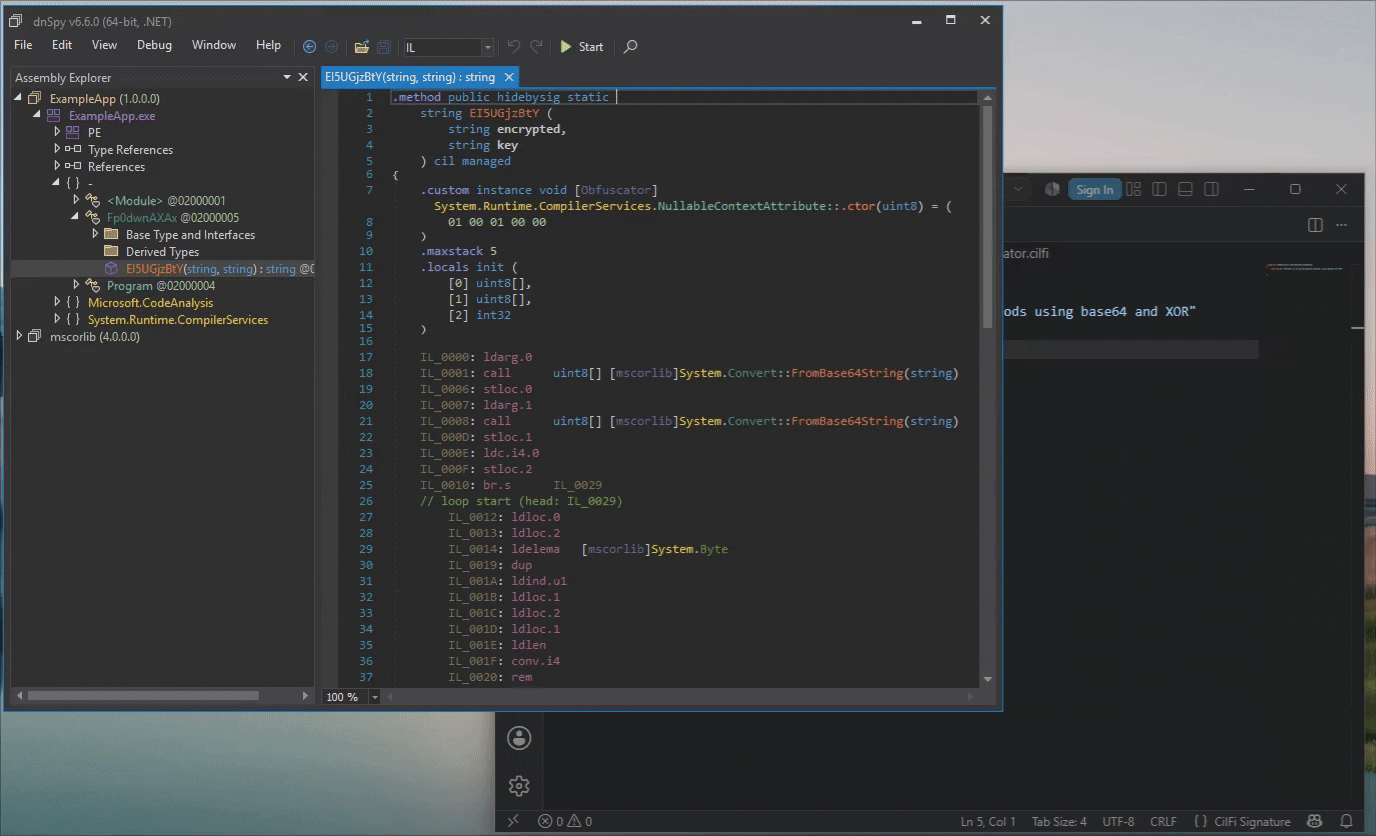Click the Derived Types folder icon
1376x836 pixels.
pyautogui.click(x=111, y=252)
